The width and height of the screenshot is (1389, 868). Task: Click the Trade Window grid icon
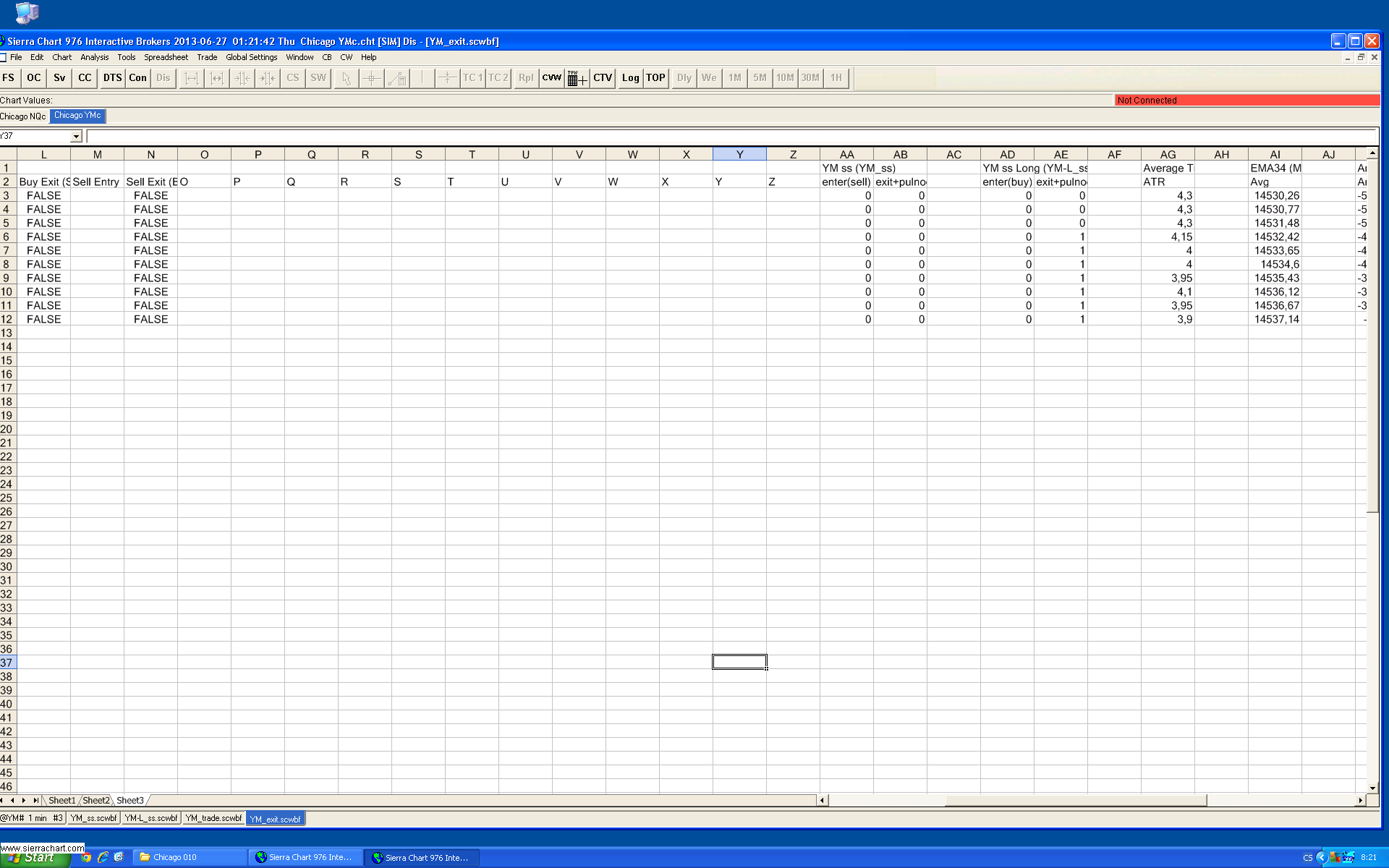(577, 78)
